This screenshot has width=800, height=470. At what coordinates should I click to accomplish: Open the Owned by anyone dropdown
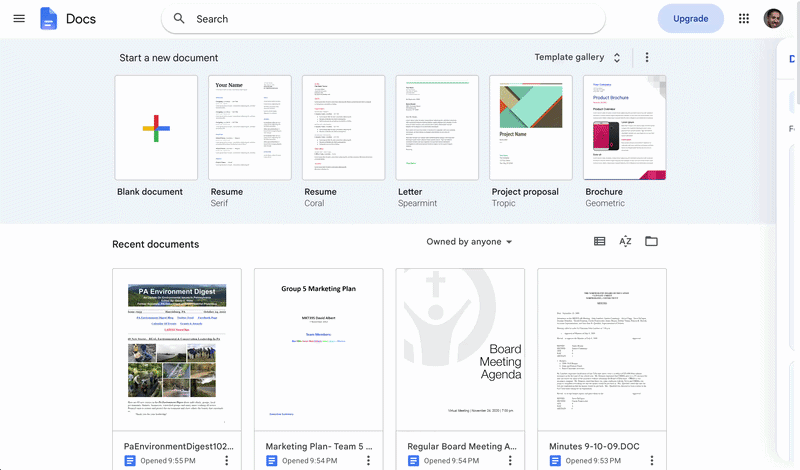[x=469, y=241]
